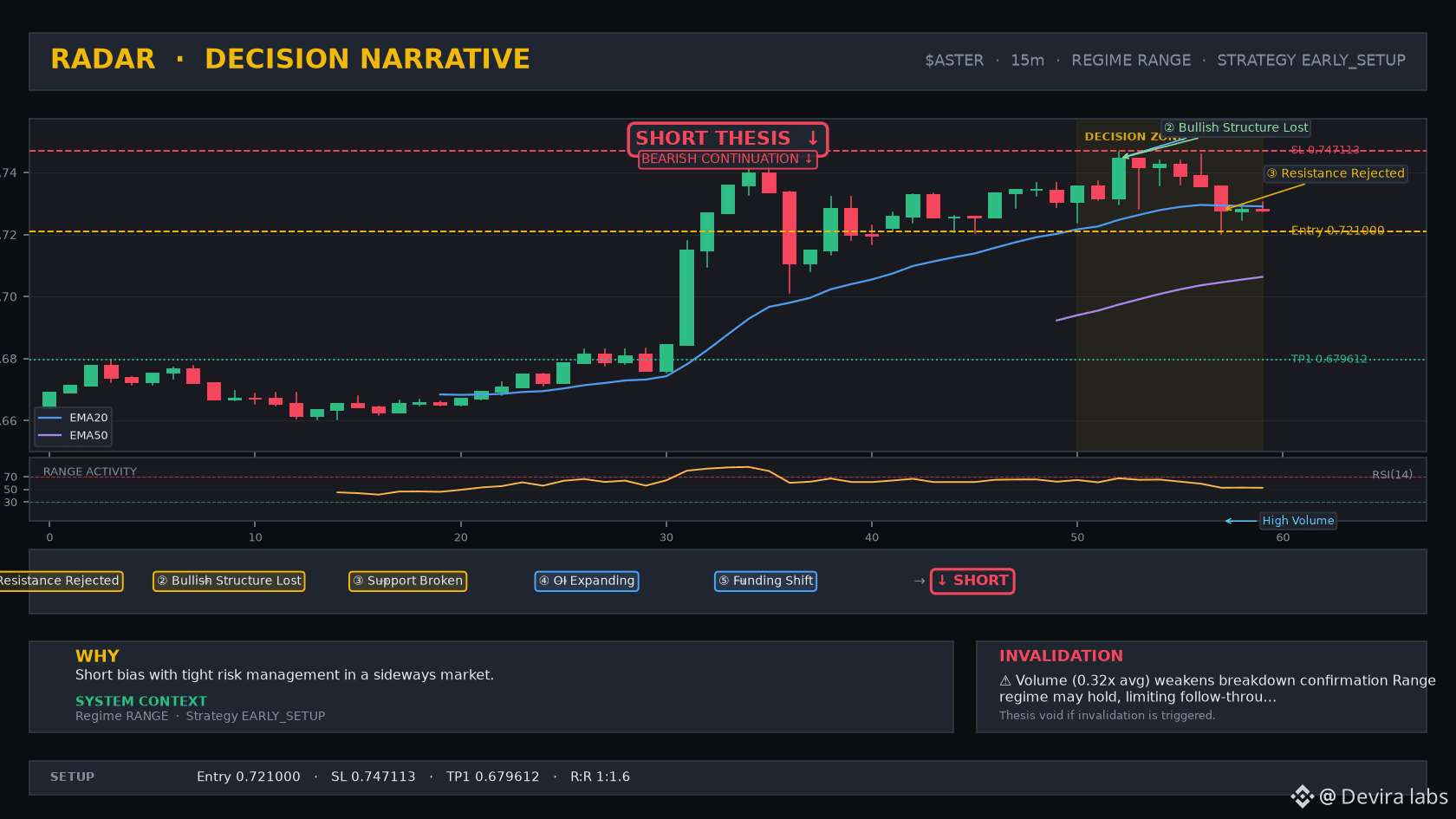Click the Entry 0.721000 line label on chart
Viewport: 1456px width, 819px height.
point(1337,231)
